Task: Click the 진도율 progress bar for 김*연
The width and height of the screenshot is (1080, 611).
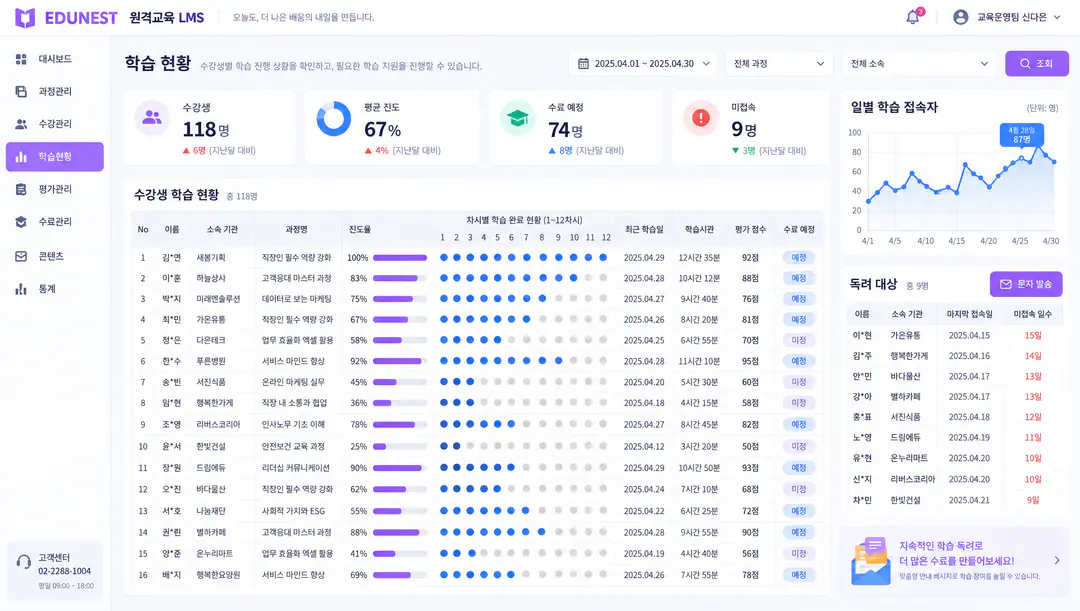Action: click(400, 258)
